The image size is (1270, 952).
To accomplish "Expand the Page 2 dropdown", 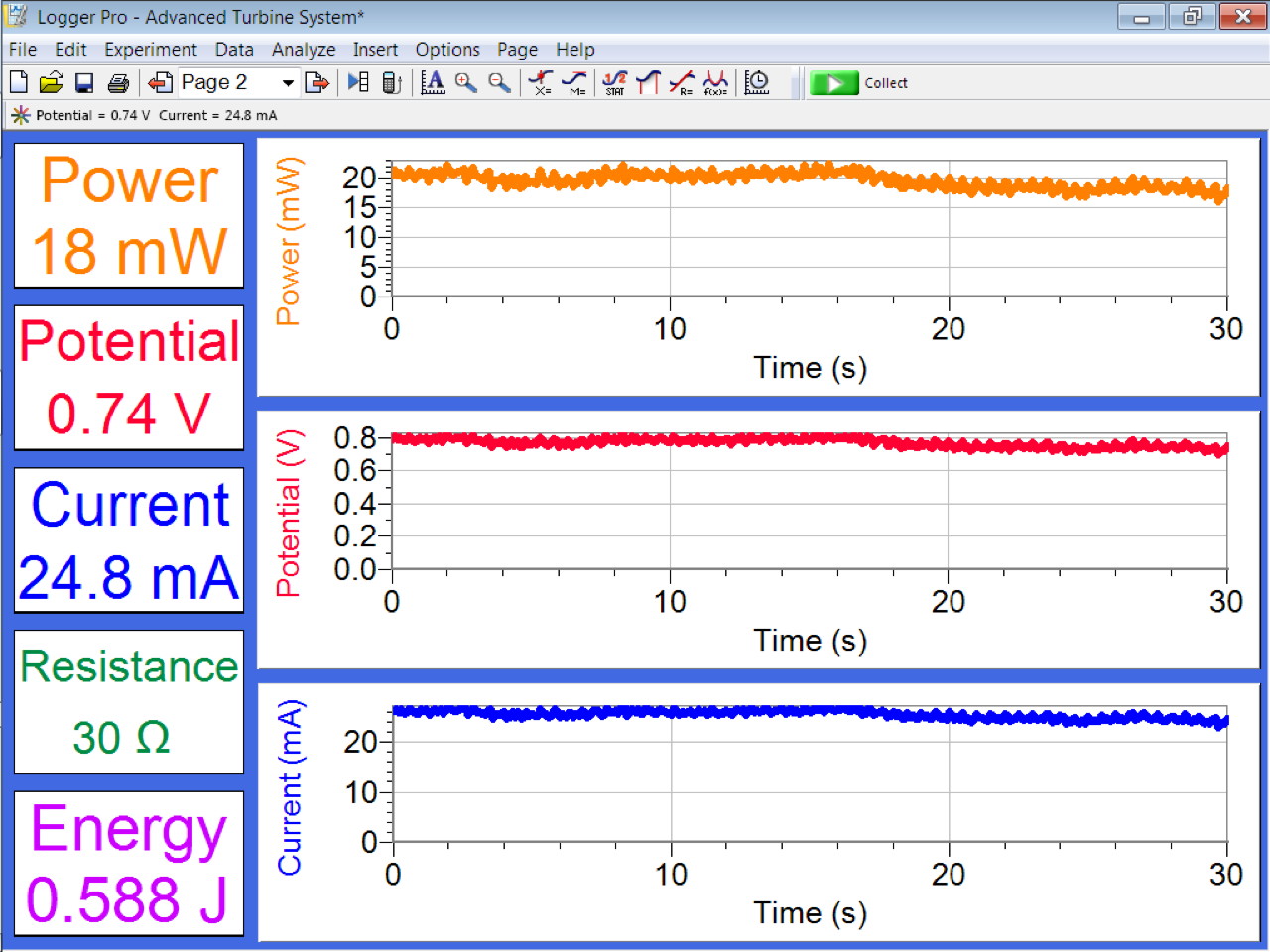I will click(288, 83).
